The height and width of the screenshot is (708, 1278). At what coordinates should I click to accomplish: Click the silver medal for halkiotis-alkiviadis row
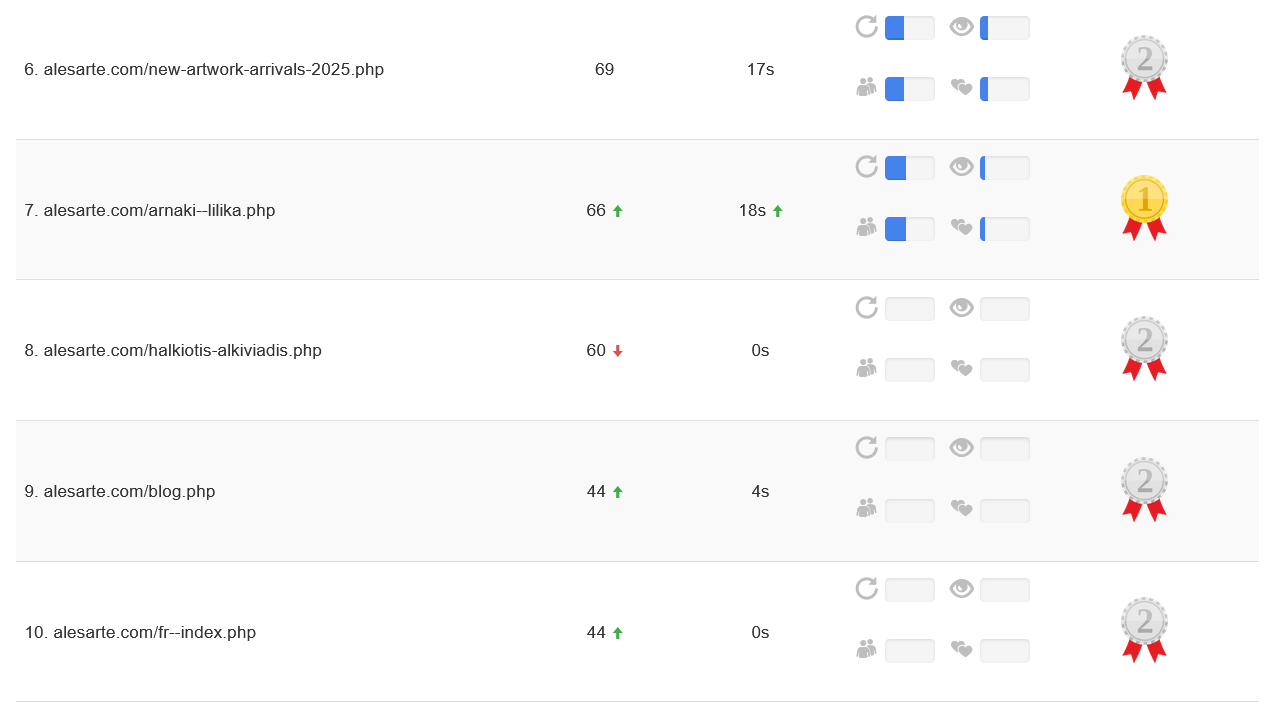click(1144, 348)
